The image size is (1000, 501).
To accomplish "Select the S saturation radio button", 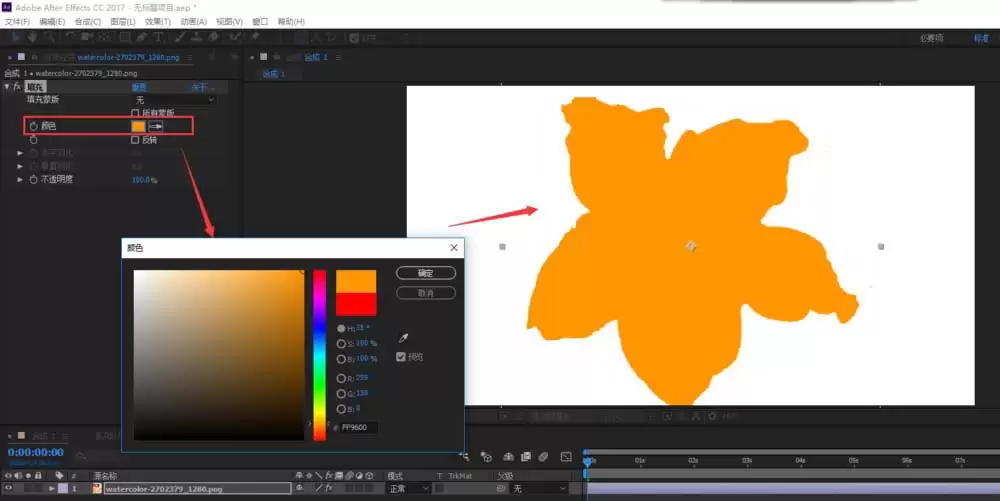I will pyautogui.click(x=341, y=344).
